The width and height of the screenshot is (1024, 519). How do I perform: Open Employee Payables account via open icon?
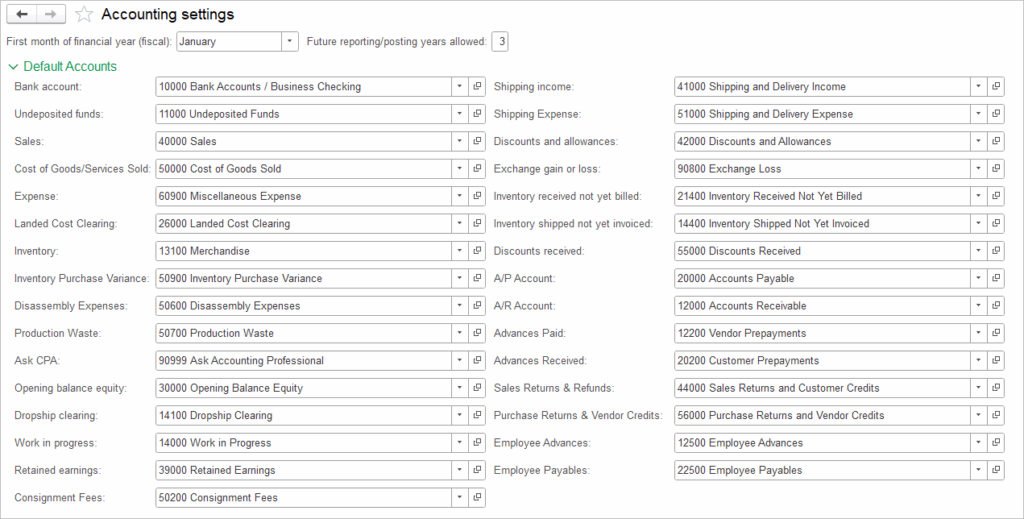tap(996, 470)
